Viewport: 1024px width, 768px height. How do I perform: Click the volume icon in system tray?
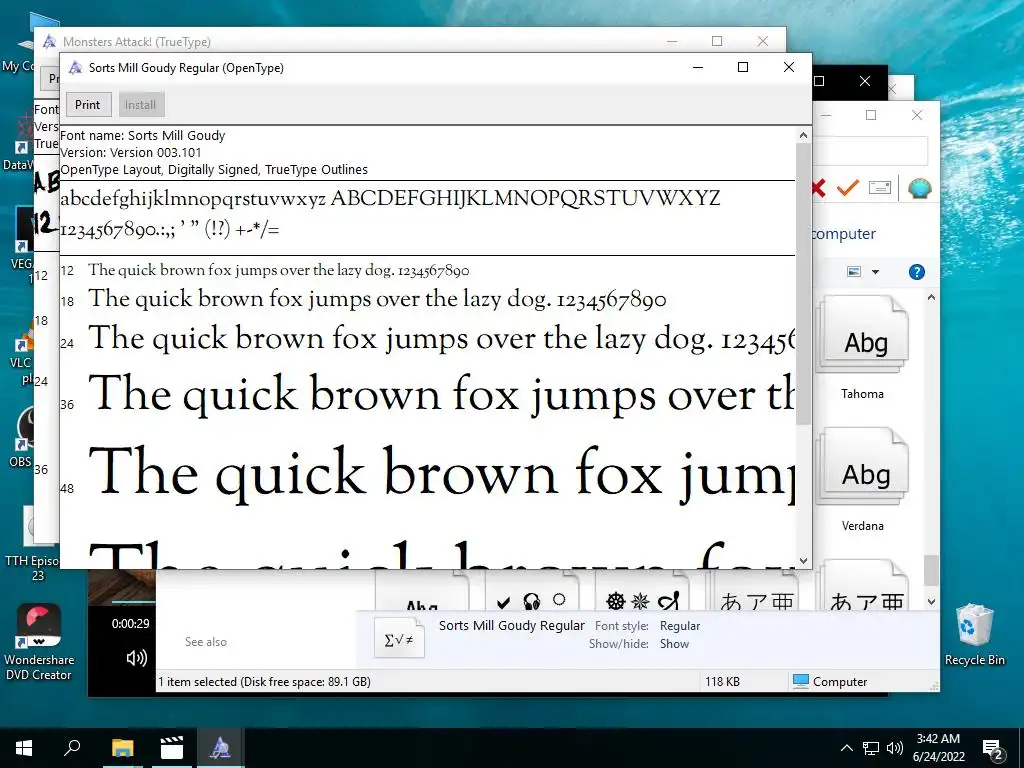pyautogui.click(x=895, y=748)
